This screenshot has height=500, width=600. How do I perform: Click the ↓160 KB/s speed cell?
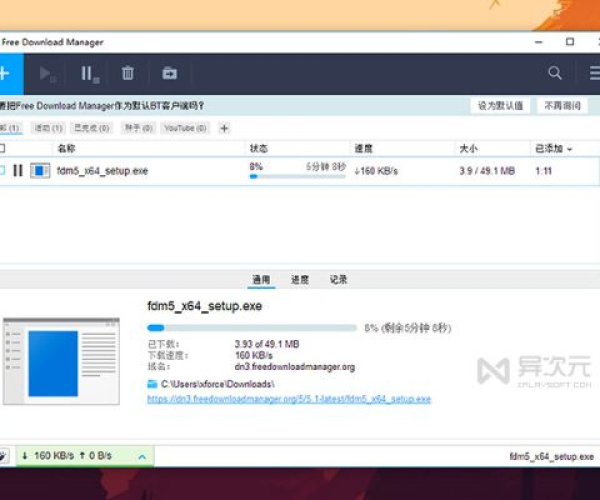pyautogui.click(x=376, y=171)
